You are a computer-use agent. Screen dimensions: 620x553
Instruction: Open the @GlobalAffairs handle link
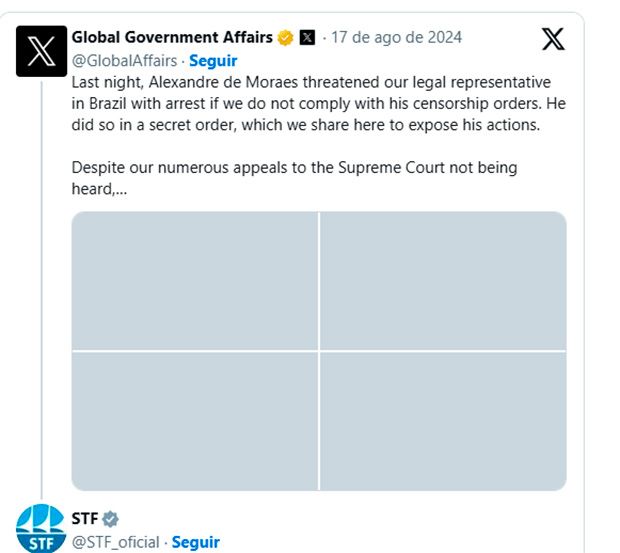pyautogui.click(x=124, y=60)
